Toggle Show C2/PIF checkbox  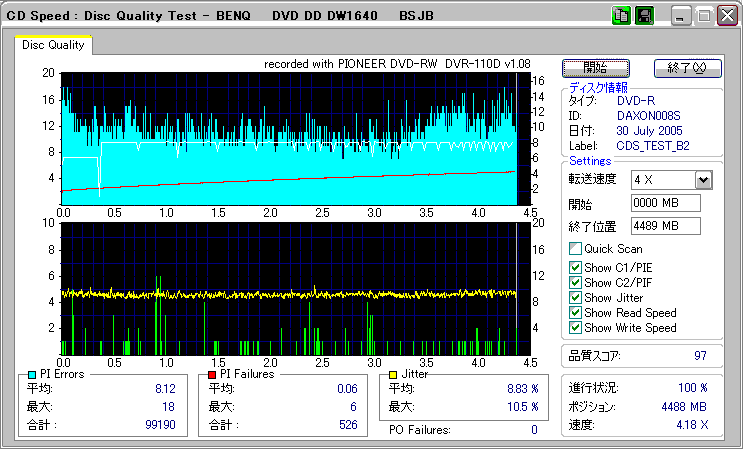(575, 282)
